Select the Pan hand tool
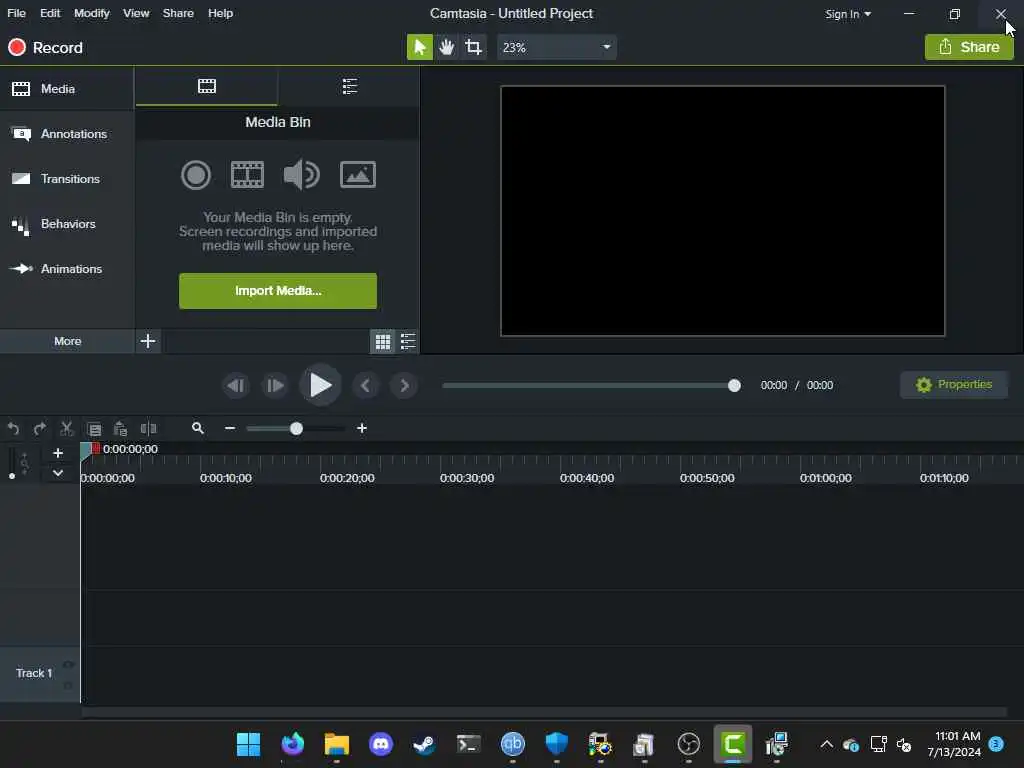The width and height of the screenshot is (1024, 768). [447, 47]
